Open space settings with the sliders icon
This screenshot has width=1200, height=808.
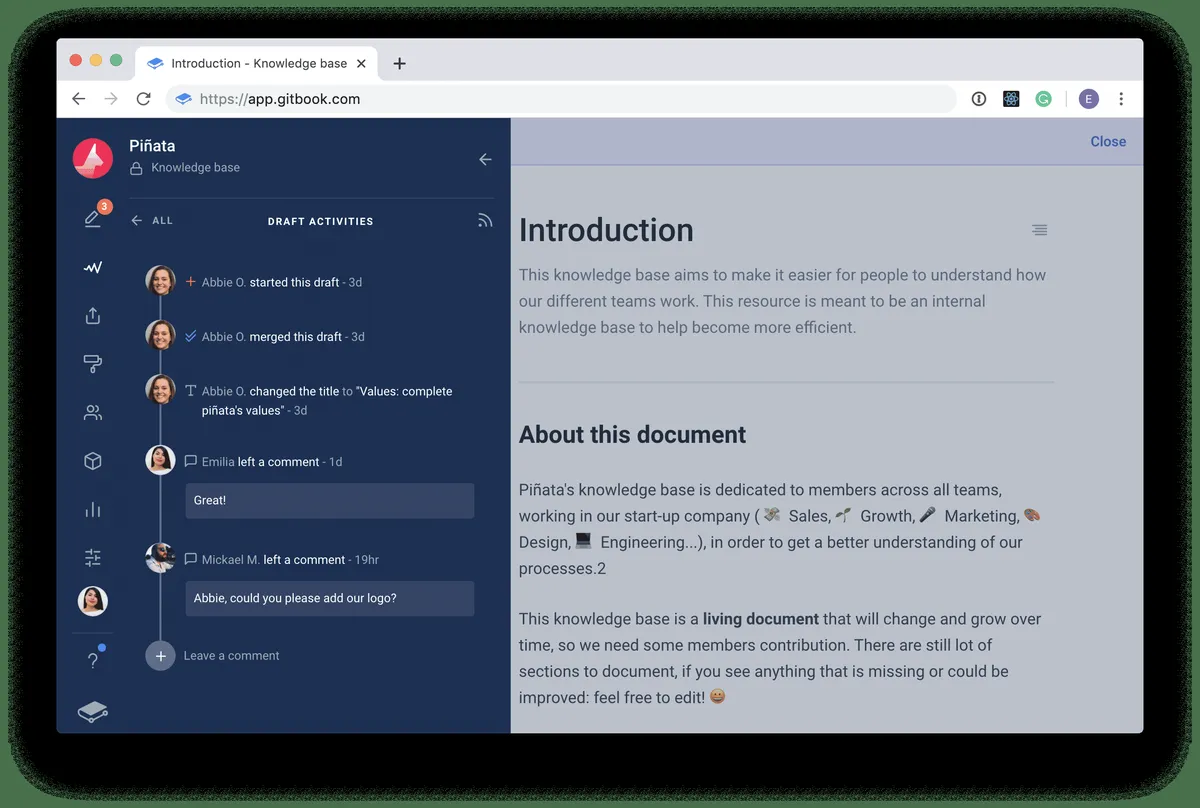[x=92, y=557]
